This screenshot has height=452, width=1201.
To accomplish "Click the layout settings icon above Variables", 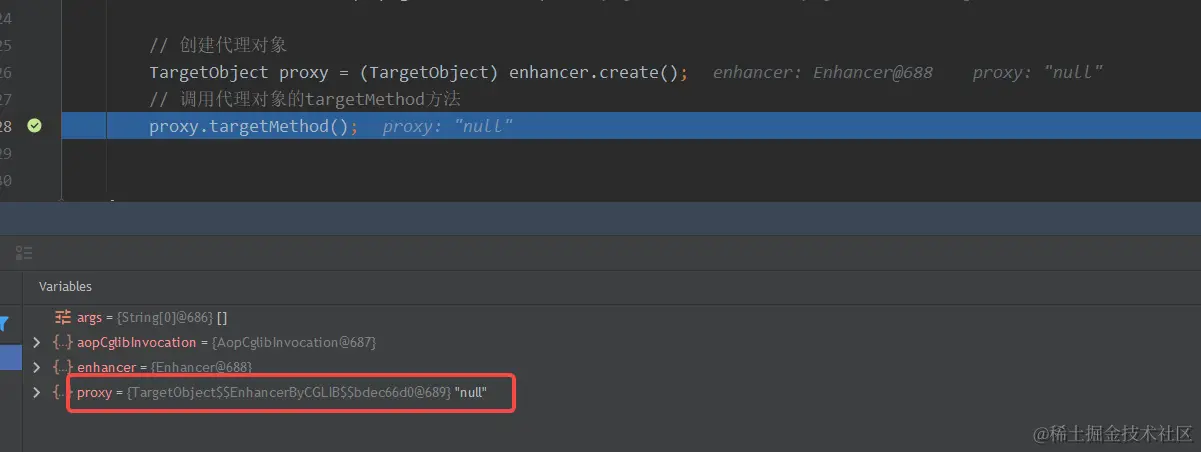I will click(25, 253).
